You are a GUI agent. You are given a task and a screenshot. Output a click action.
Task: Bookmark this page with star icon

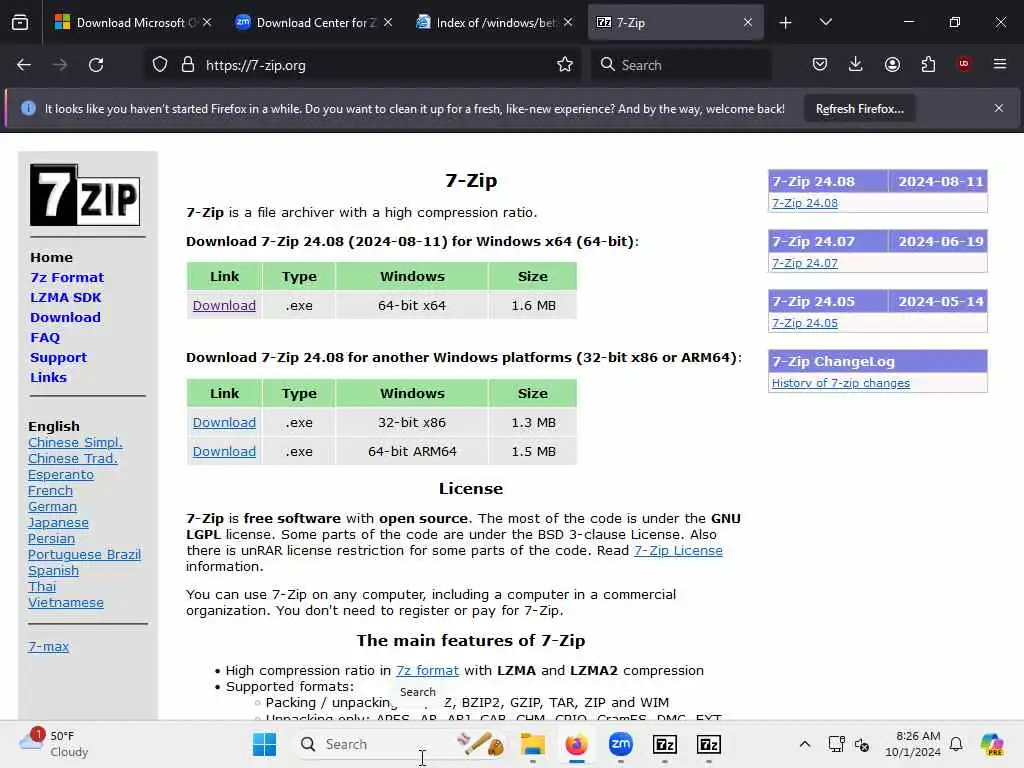(565, 65)
